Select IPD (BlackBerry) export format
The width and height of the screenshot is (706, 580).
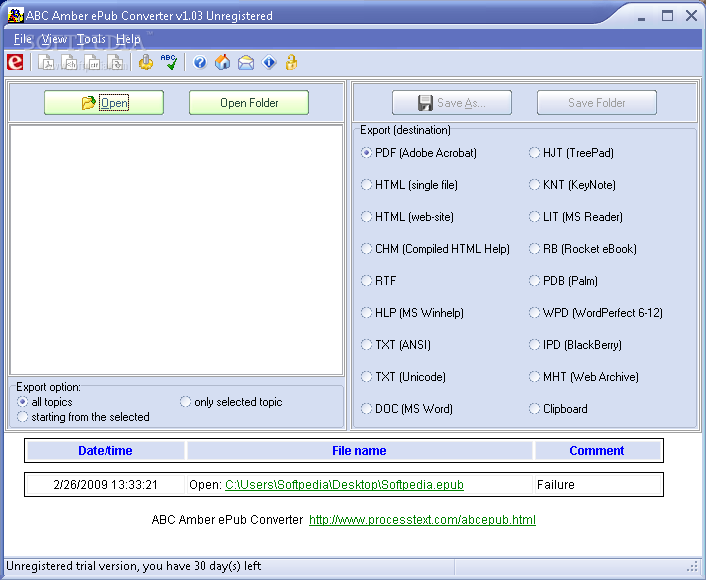coord(575,344)
